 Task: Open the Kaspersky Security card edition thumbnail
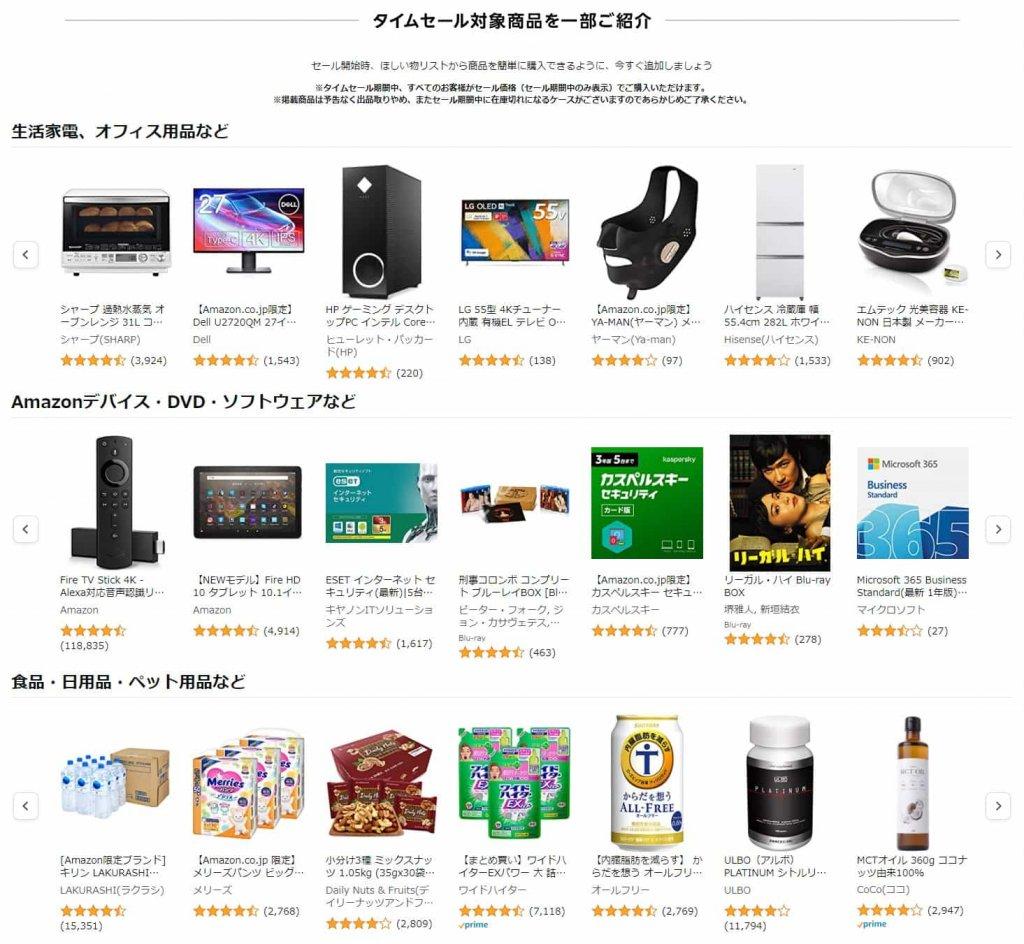point(647,503)
